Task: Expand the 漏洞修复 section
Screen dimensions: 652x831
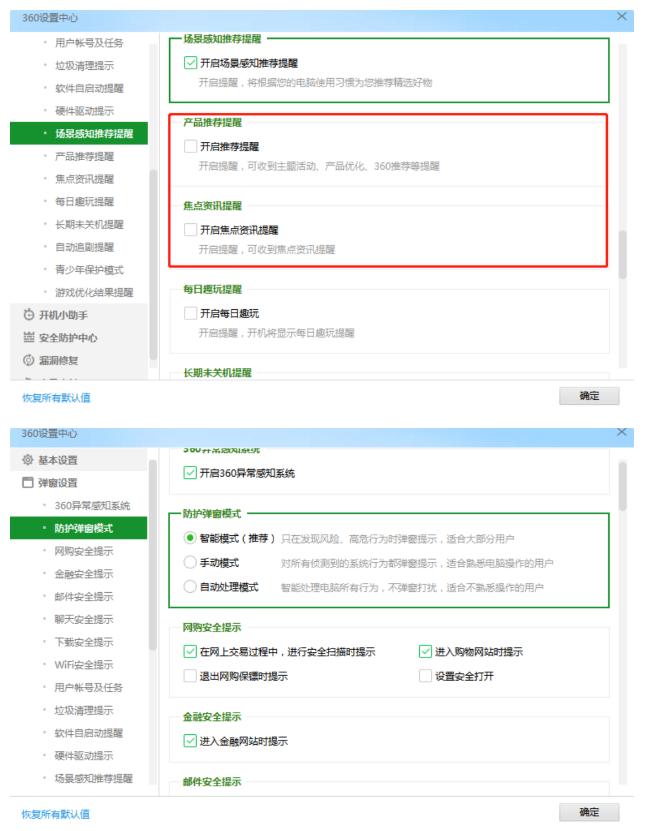Action: (79, 360)
